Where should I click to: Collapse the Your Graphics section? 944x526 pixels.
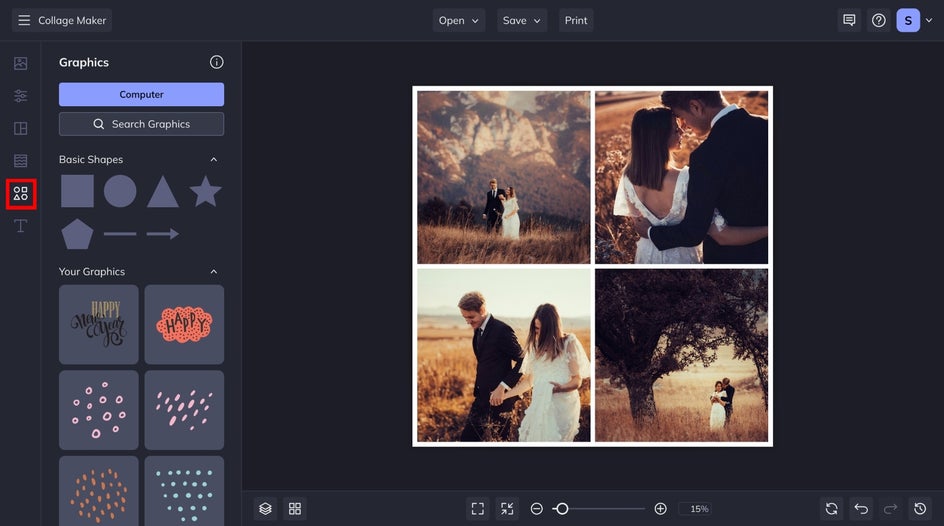pos(213,272)
